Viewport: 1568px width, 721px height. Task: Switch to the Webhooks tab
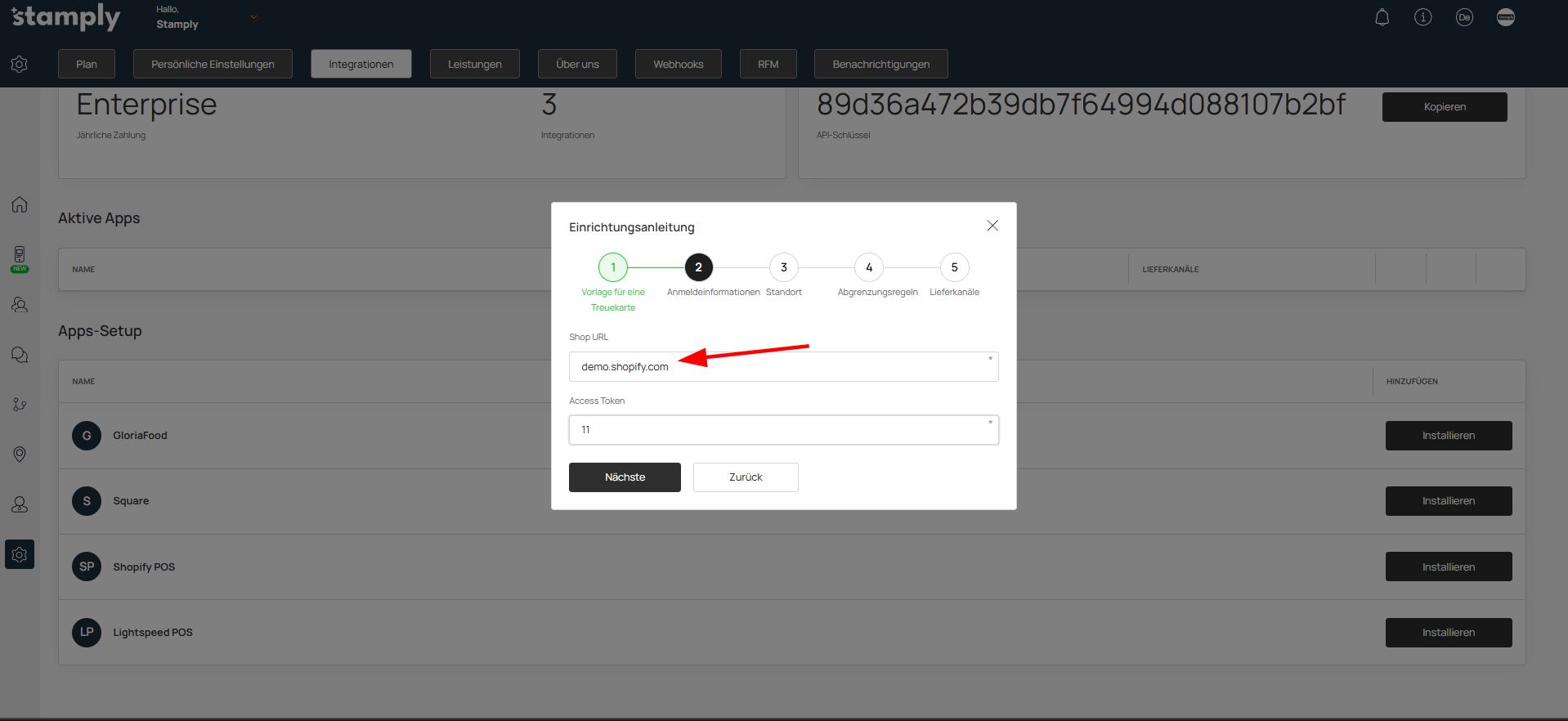pyautogui.click(x=678, y=64)
